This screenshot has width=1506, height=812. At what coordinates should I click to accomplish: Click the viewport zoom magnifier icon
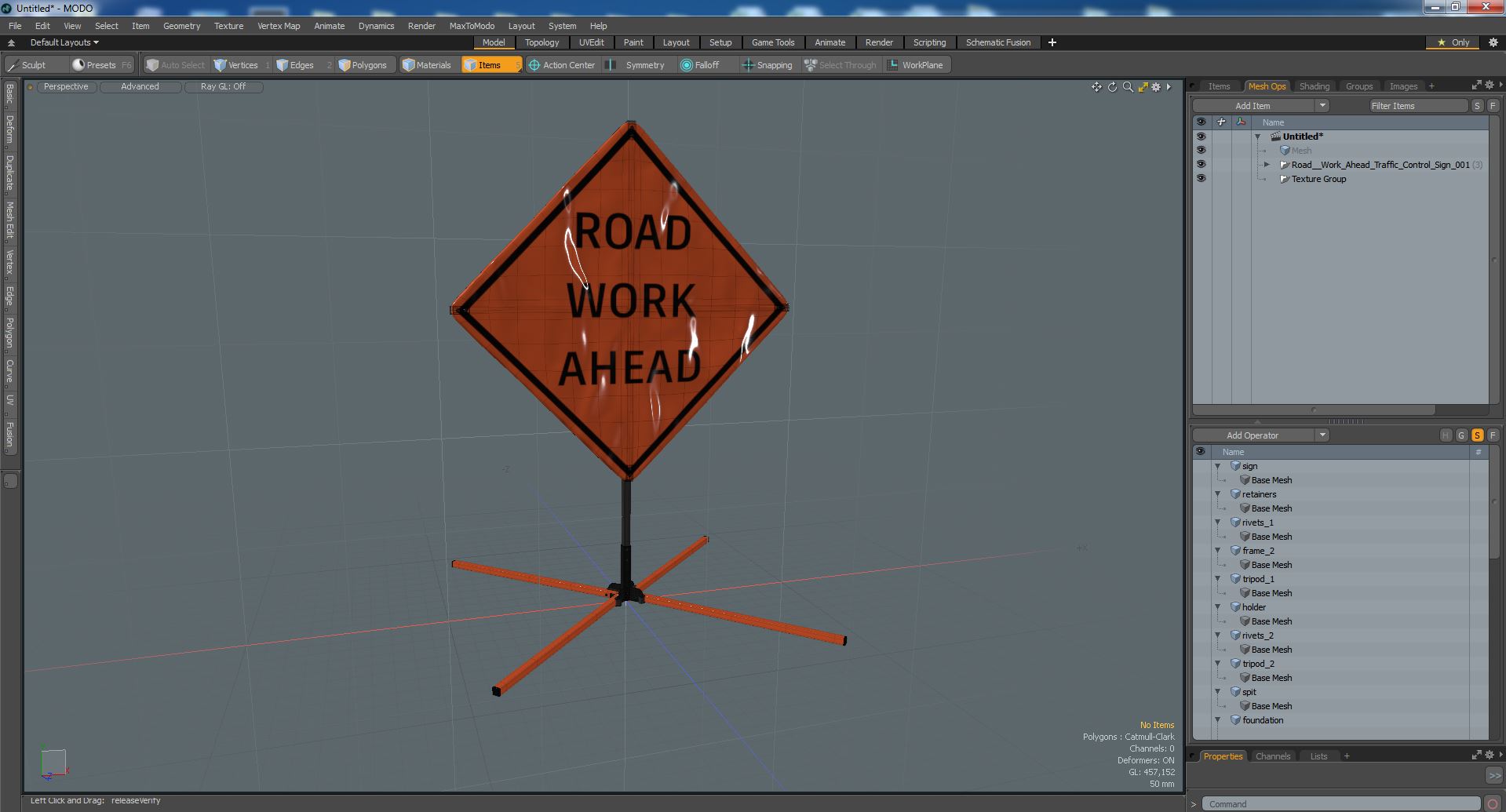(x=1128, y=87)
